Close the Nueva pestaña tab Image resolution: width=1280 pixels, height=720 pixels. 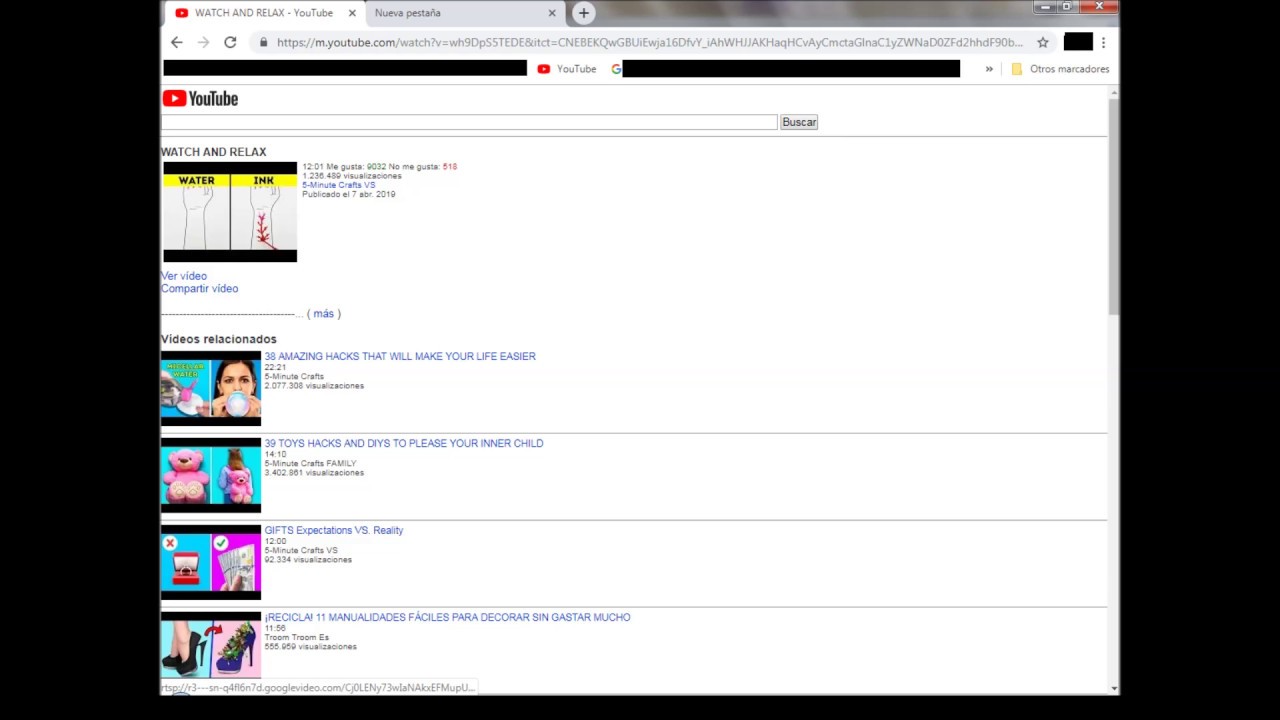(x=552, y=13)
